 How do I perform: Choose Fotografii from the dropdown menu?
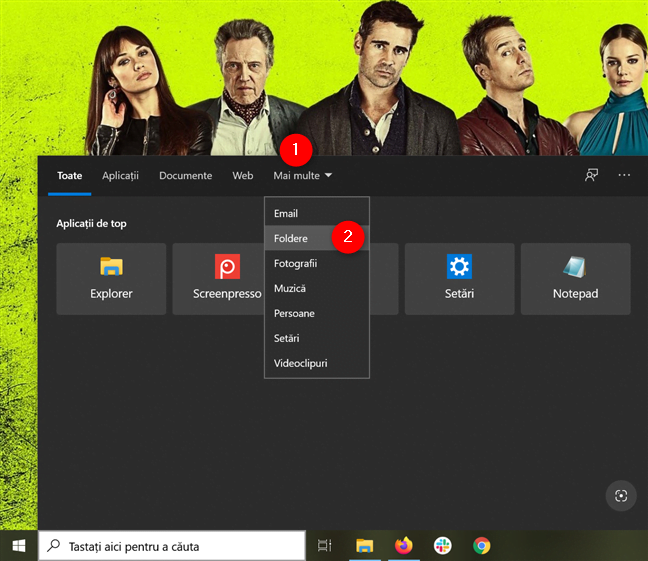317,263
